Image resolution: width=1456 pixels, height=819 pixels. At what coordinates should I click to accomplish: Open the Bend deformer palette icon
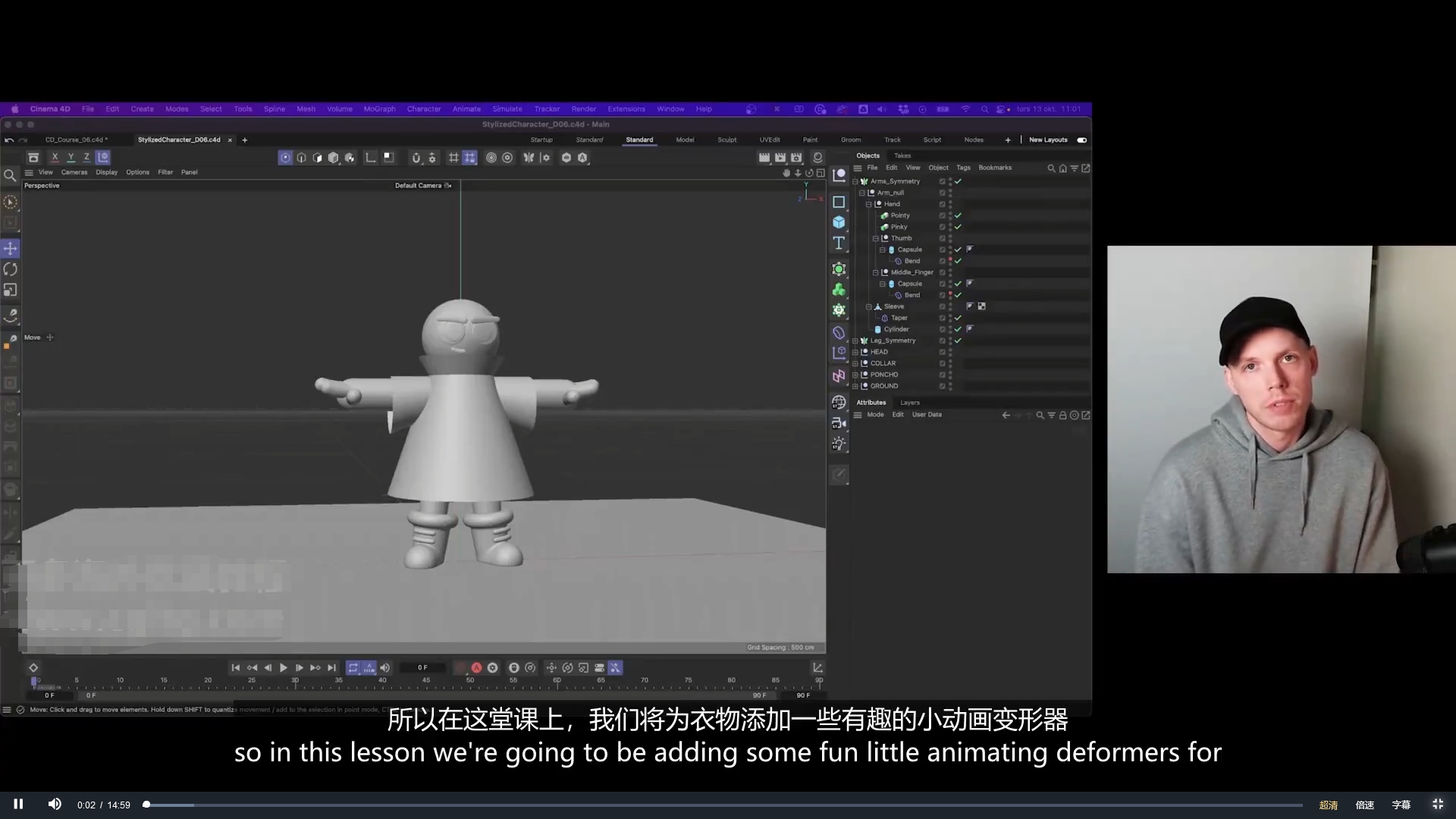pyautogui.click(x=839, y=332)
